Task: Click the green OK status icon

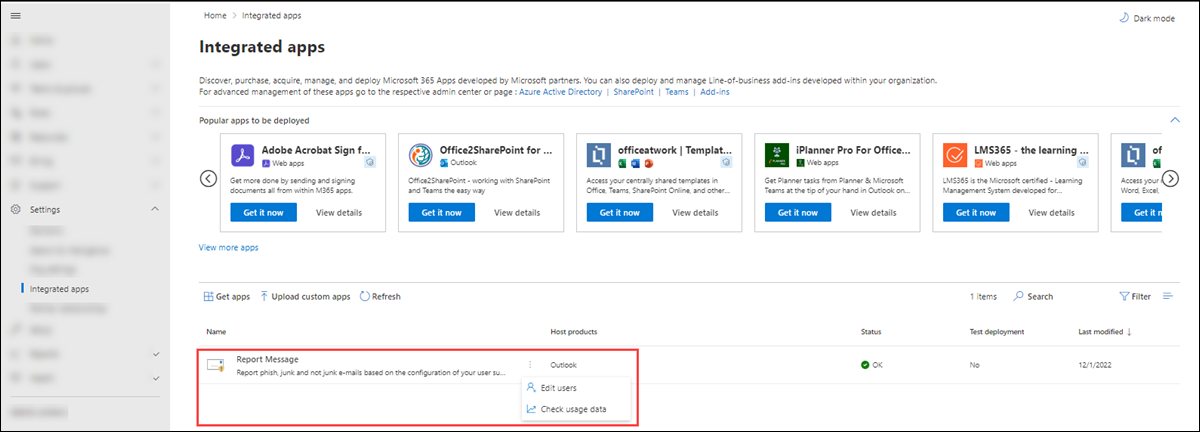Action: click(x=865, y=366)
